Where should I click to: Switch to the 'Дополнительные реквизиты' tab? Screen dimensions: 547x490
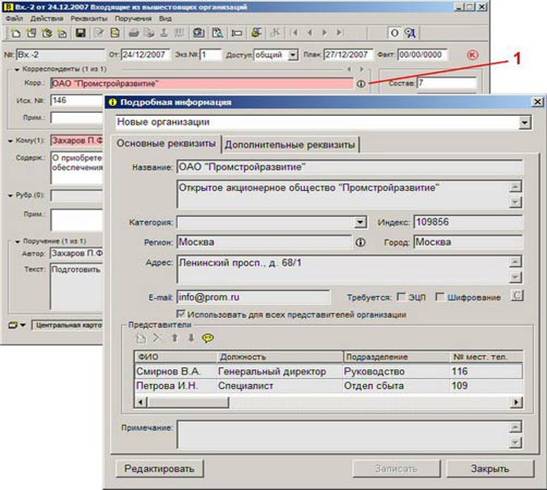(290, 144)
